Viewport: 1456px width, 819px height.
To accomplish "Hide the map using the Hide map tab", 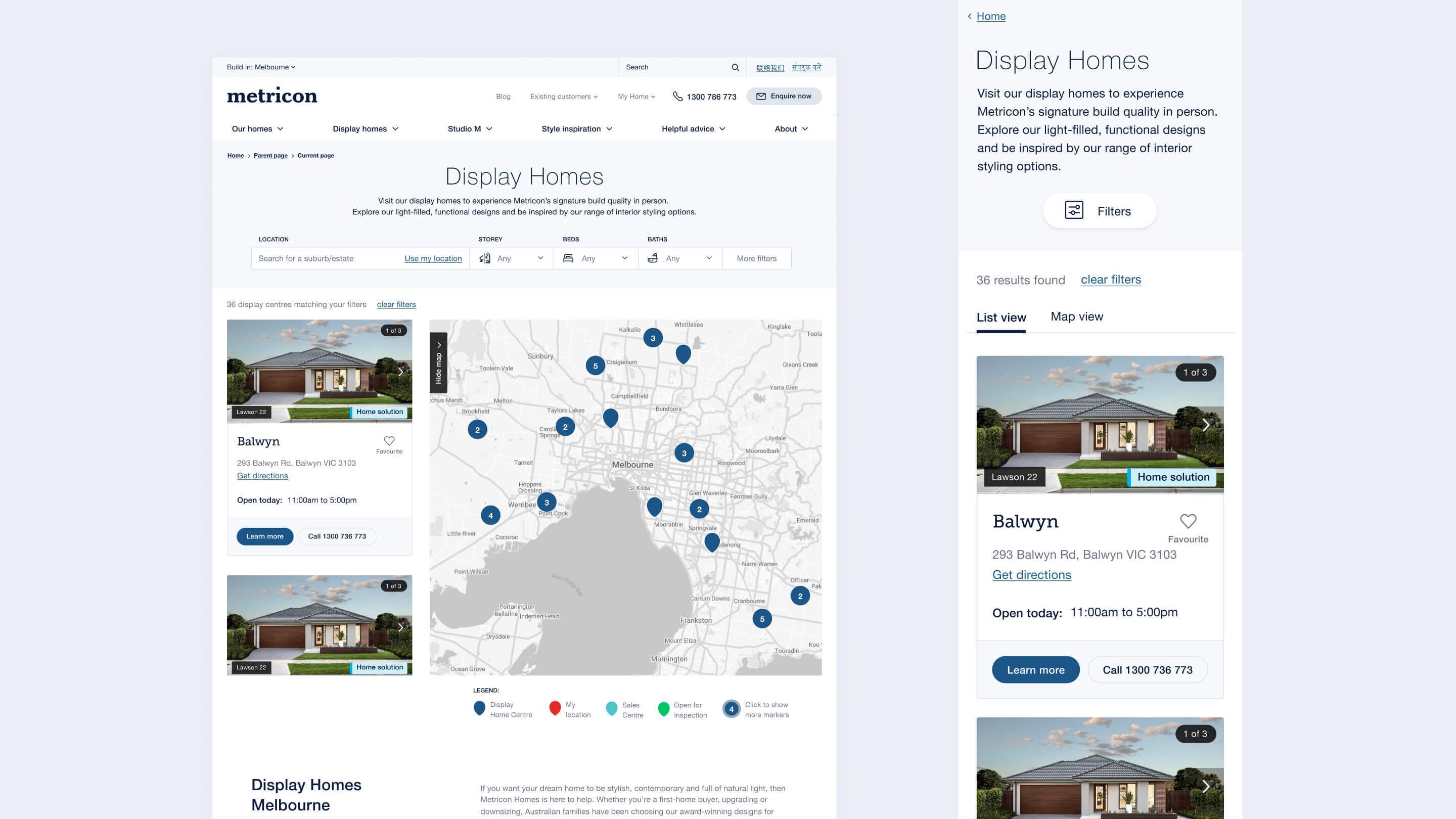I will point(438,363).
